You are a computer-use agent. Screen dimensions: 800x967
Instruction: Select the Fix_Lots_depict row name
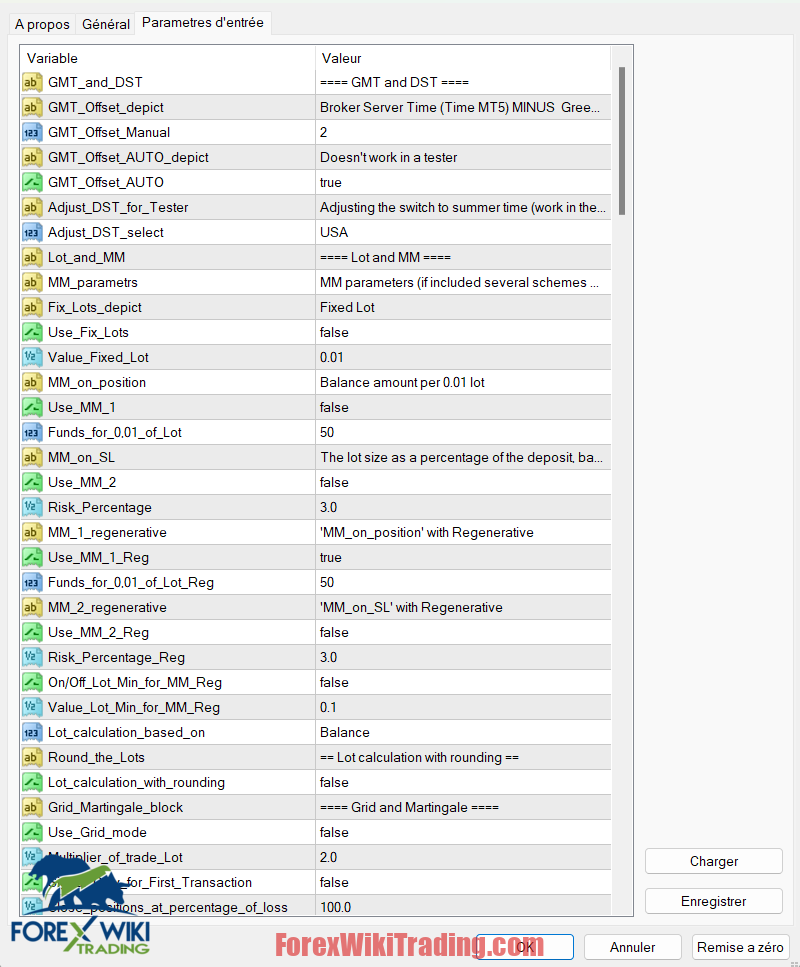95,307
